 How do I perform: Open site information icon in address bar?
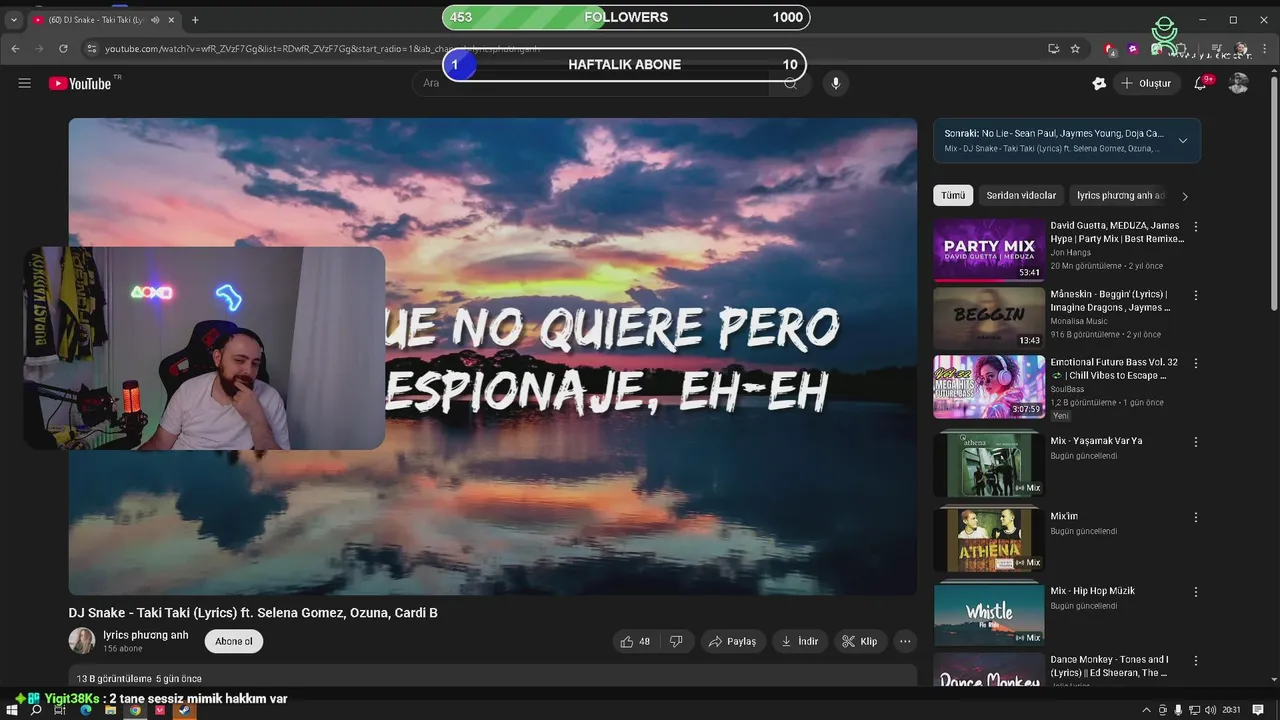point(91,48)
